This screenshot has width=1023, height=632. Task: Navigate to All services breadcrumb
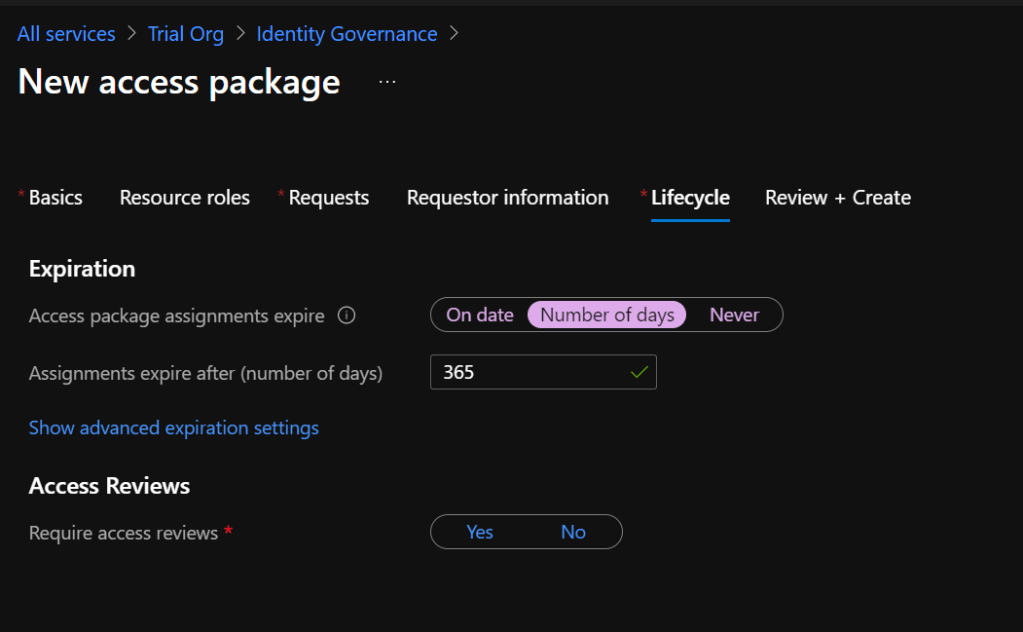pyautogui.click(x=66, y=34)
